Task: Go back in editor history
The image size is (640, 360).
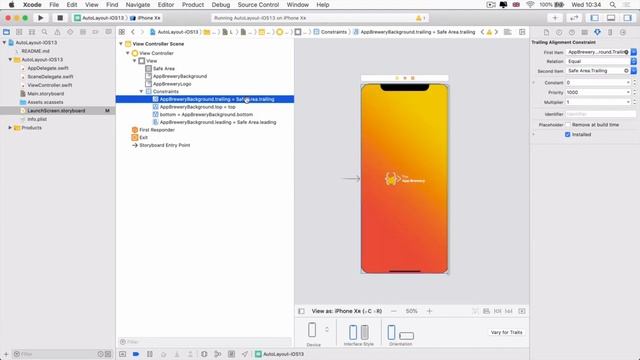Action: pyautogui.click(x=133, y=32)
